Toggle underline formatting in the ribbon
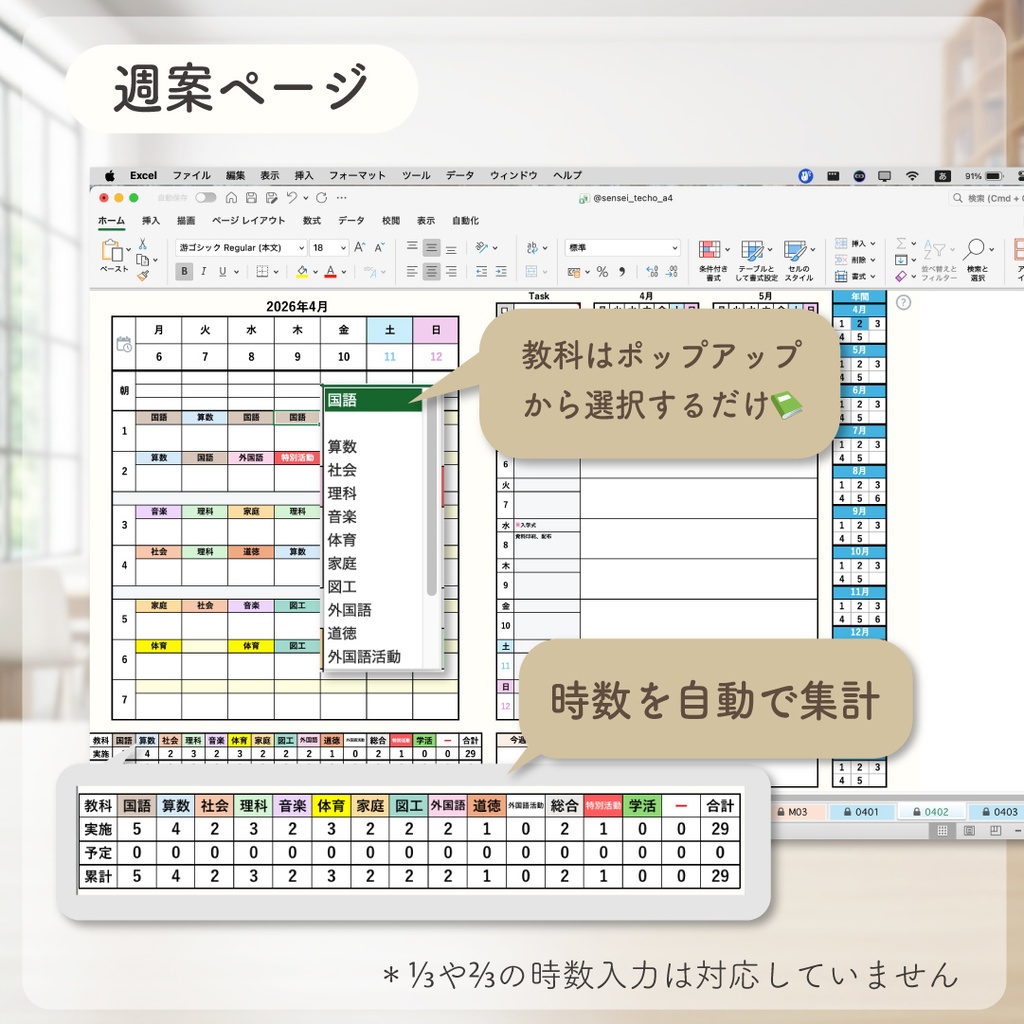1024x1024 pixels. point(222,271)
